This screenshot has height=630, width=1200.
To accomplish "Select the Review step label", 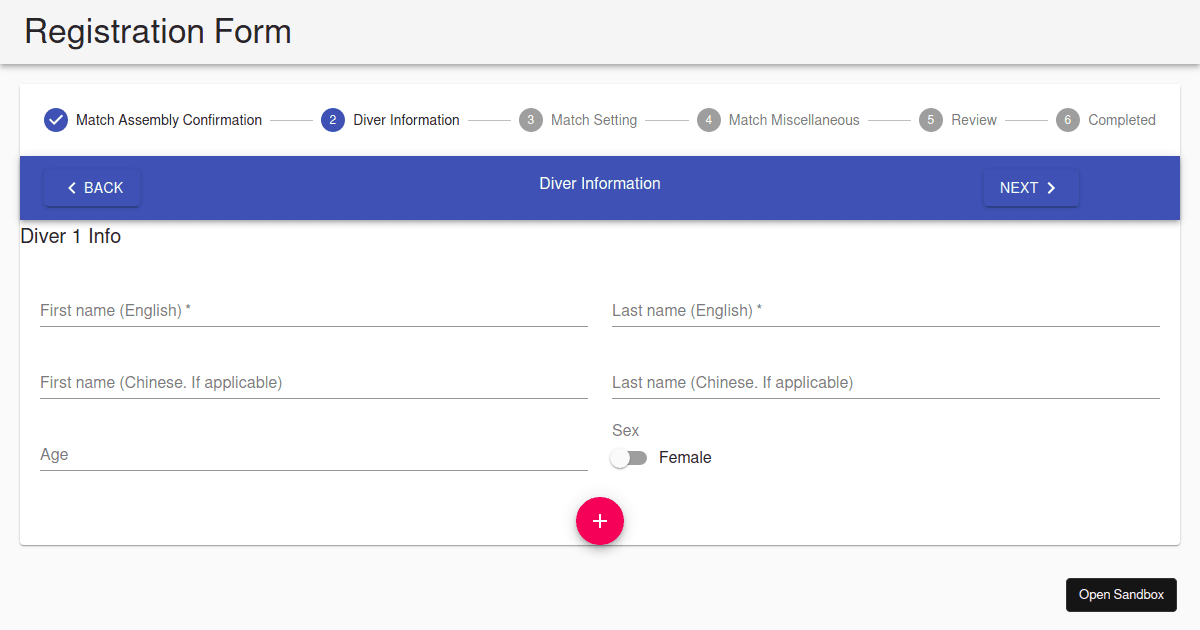I will (975, 120).
